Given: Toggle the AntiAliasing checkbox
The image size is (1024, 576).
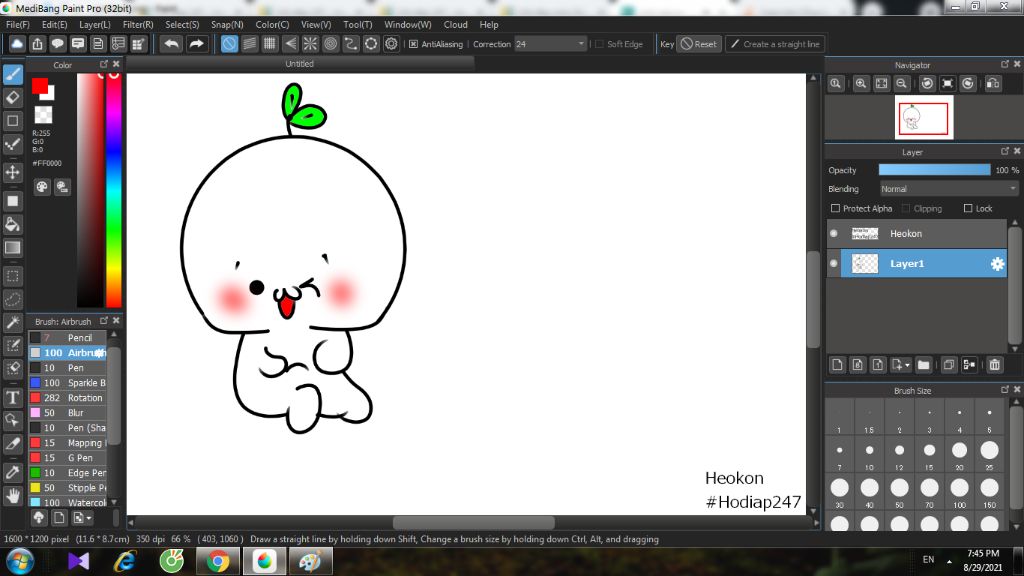Looking at the screenshot, I should pos(413,44).
